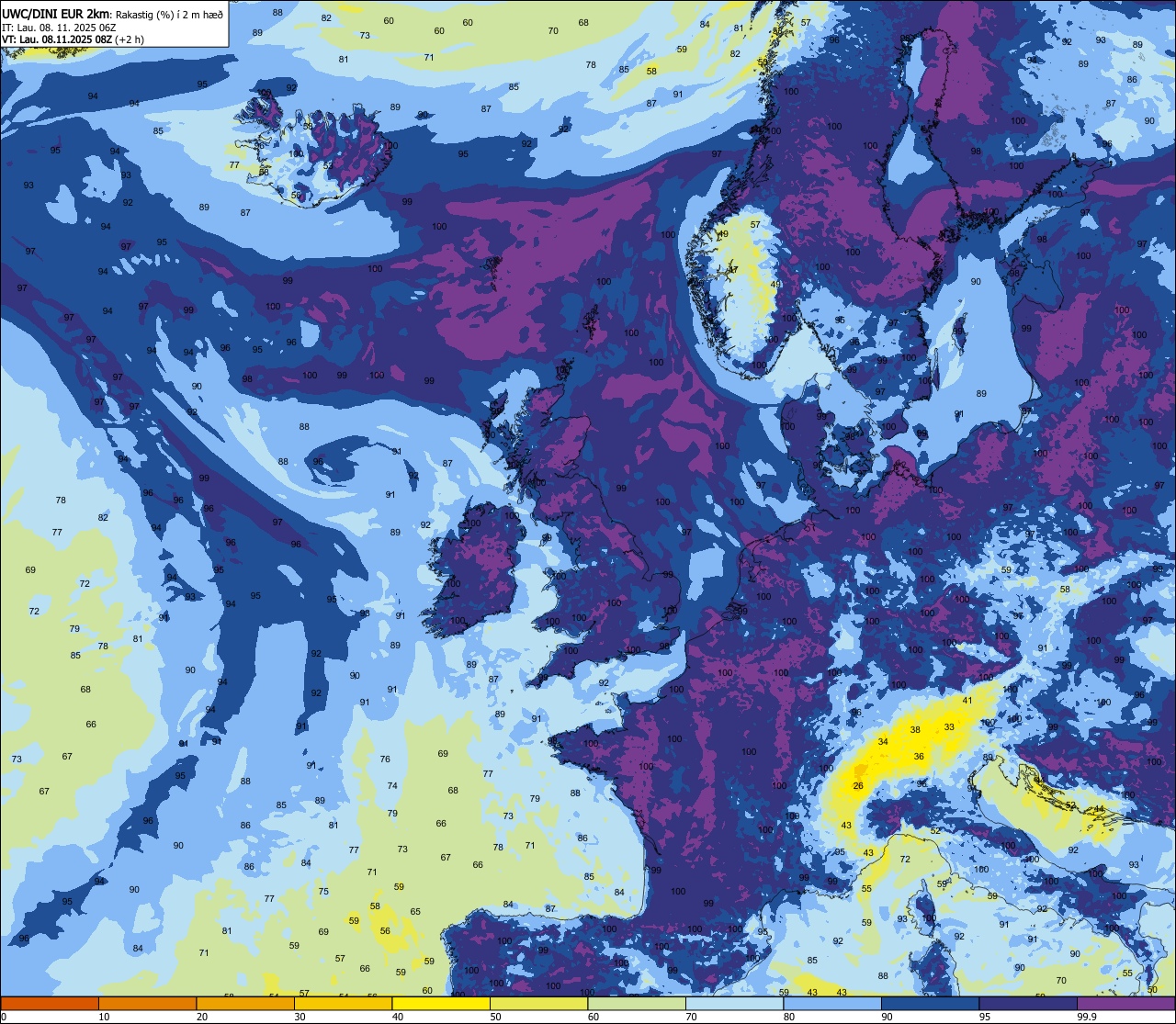Click the bright yellow 40–50 legend segment

coord(441,1003)
